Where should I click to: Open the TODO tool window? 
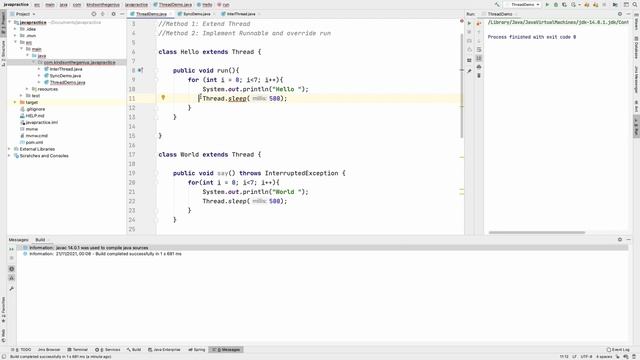(x=22, y=350)
